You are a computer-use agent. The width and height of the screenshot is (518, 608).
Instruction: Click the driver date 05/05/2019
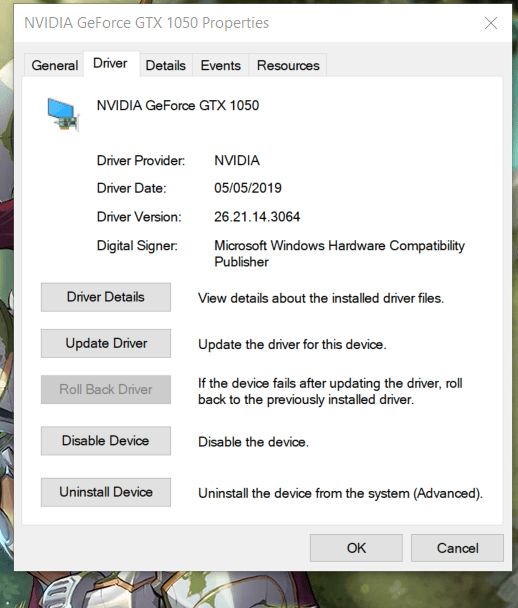pos(248,188)
